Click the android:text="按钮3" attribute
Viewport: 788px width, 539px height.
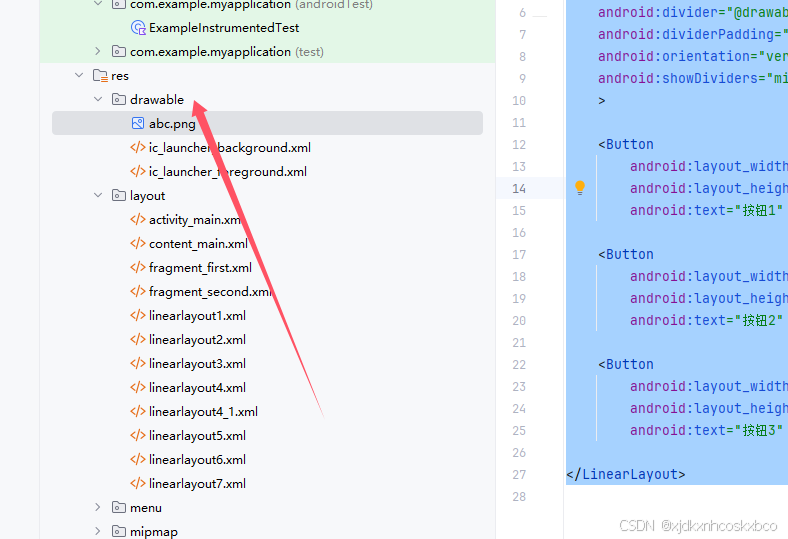[x=707, y=430]
